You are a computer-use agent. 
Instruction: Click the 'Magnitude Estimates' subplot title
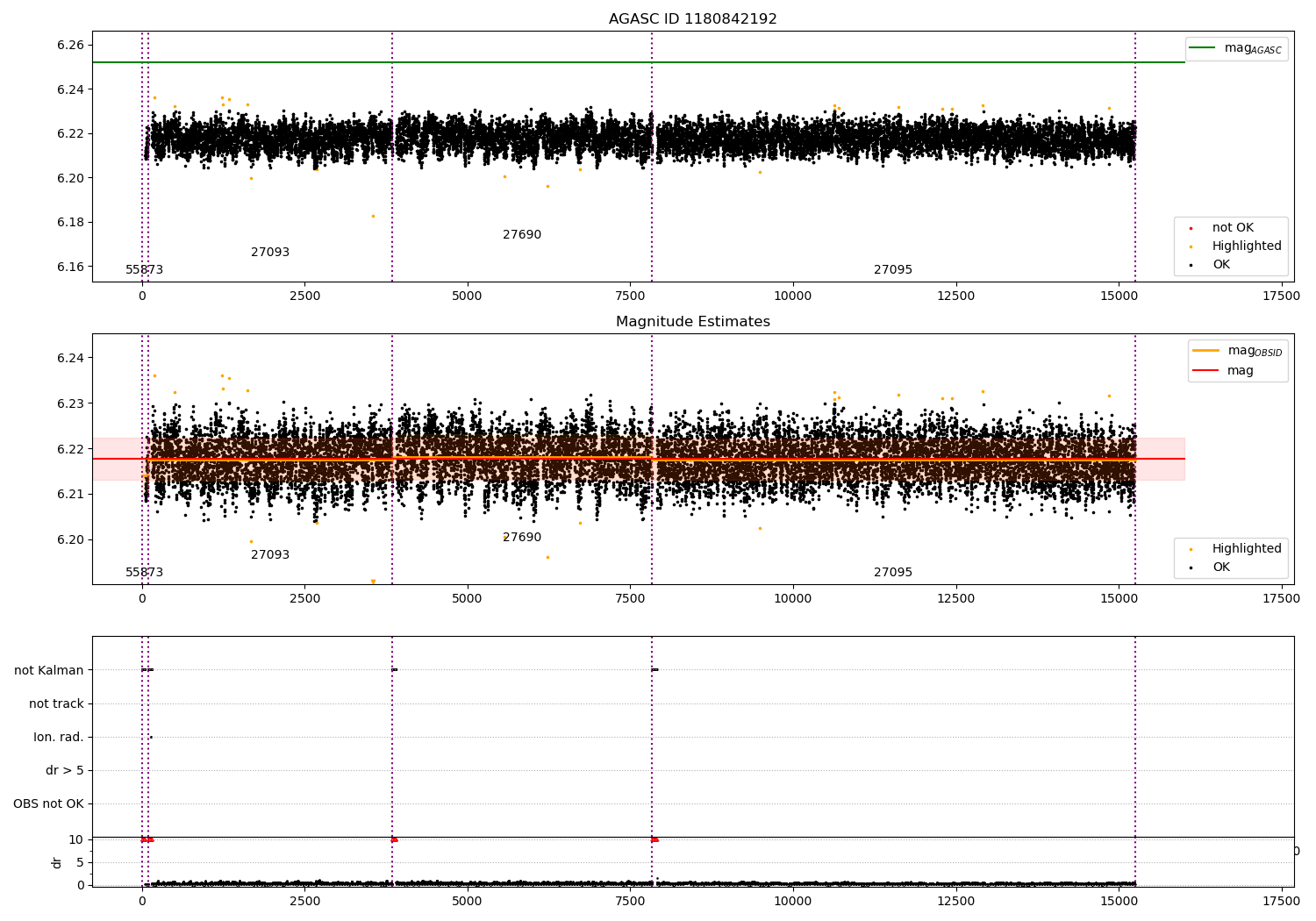[x=692, y=322]
